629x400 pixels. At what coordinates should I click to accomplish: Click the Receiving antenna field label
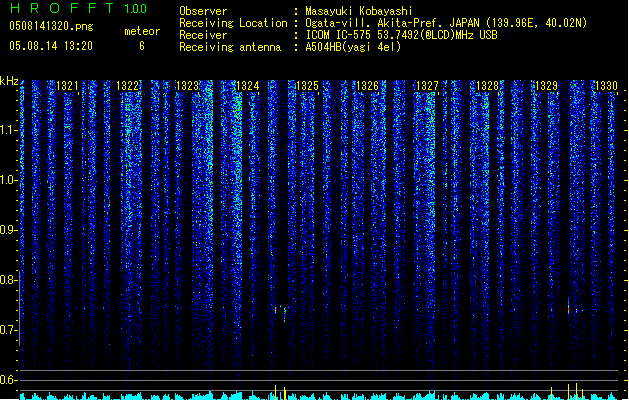coord(230,47)
